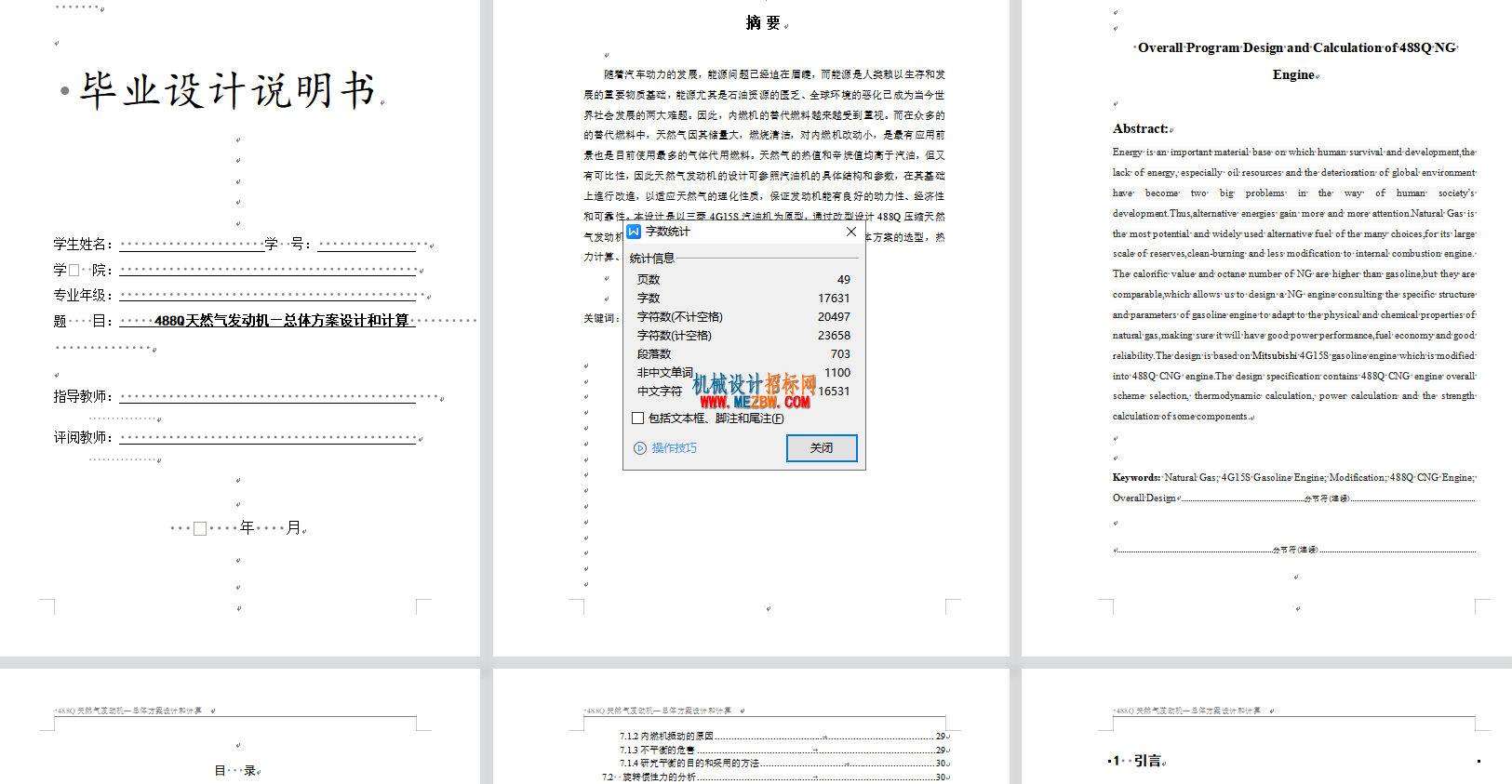Close the 字数统计 dialog with the X

(850, 232)
